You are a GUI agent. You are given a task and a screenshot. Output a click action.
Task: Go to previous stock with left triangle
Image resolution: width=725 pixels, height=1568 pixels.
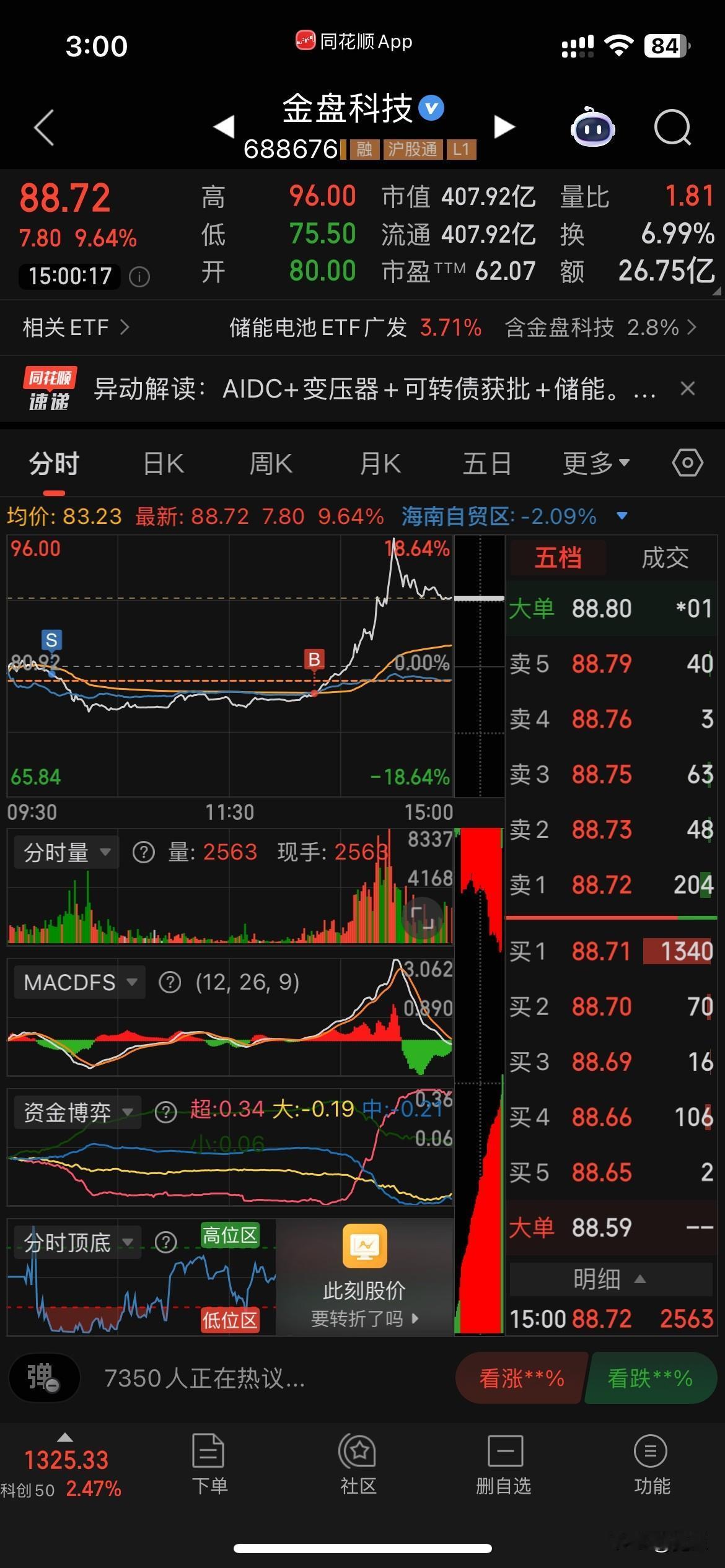(x=224, y=126)
